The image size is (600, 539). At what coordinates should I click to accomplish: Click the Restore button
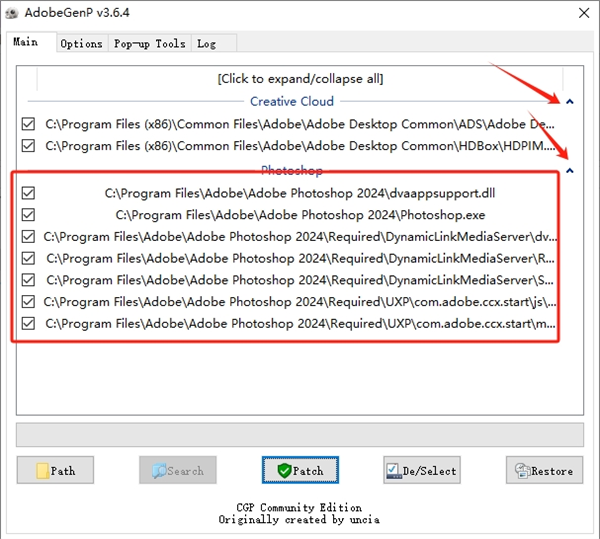pyautogui.click(x=545, y=470)
